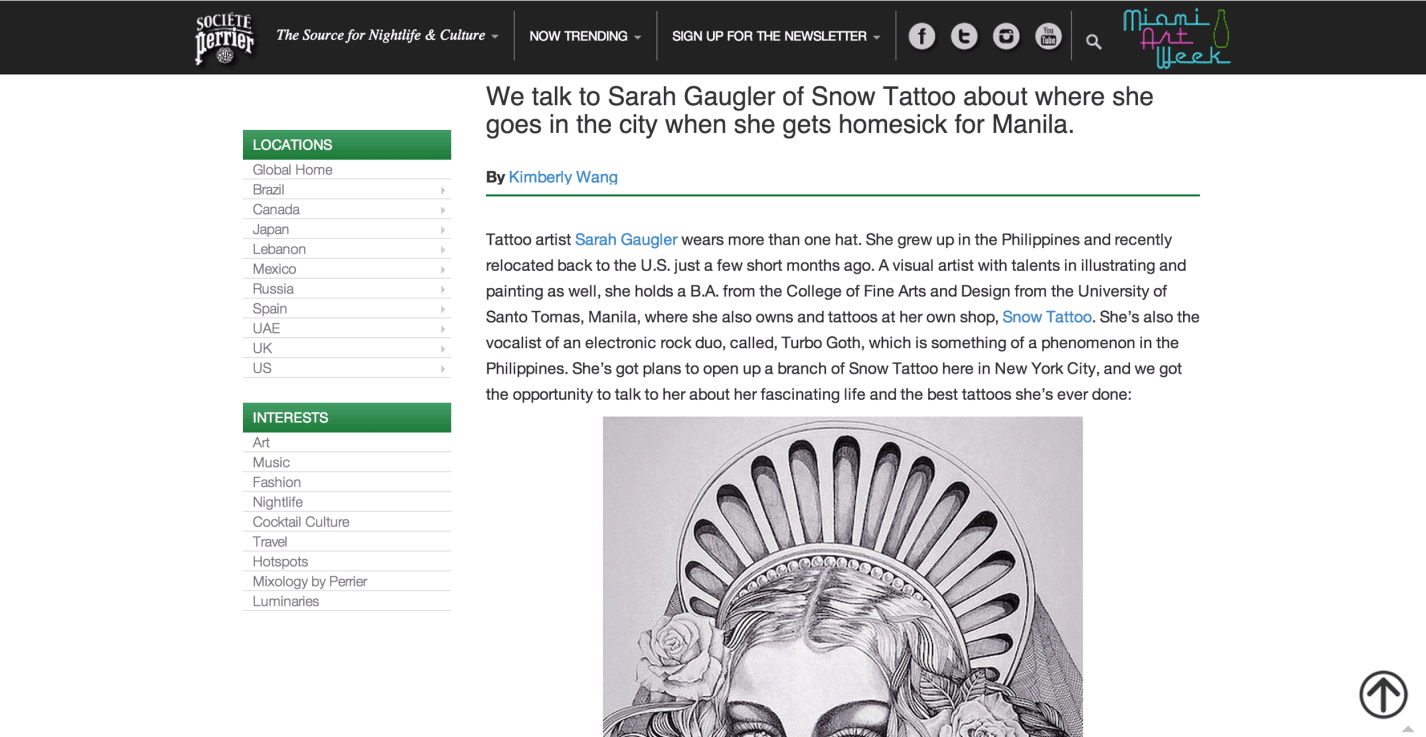Expand the Lebanon location arrow
Viewport: 1426px width, 737px height.
[x=442, y=250]
